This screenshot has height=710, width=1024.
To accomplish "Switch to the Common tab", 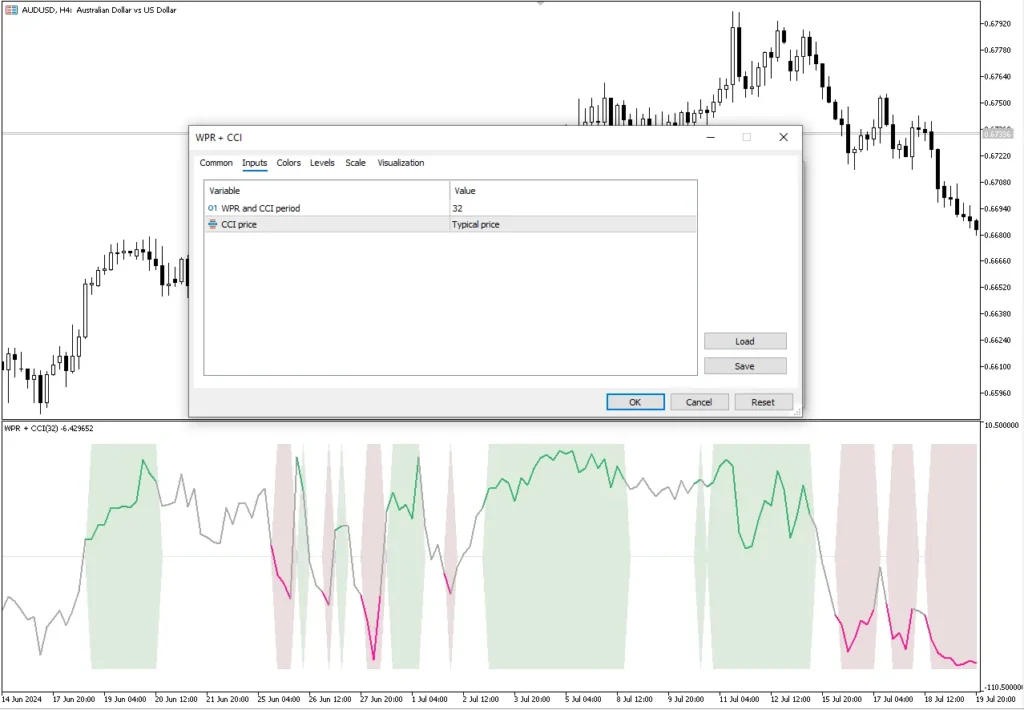I will click(x=216, y=163).
